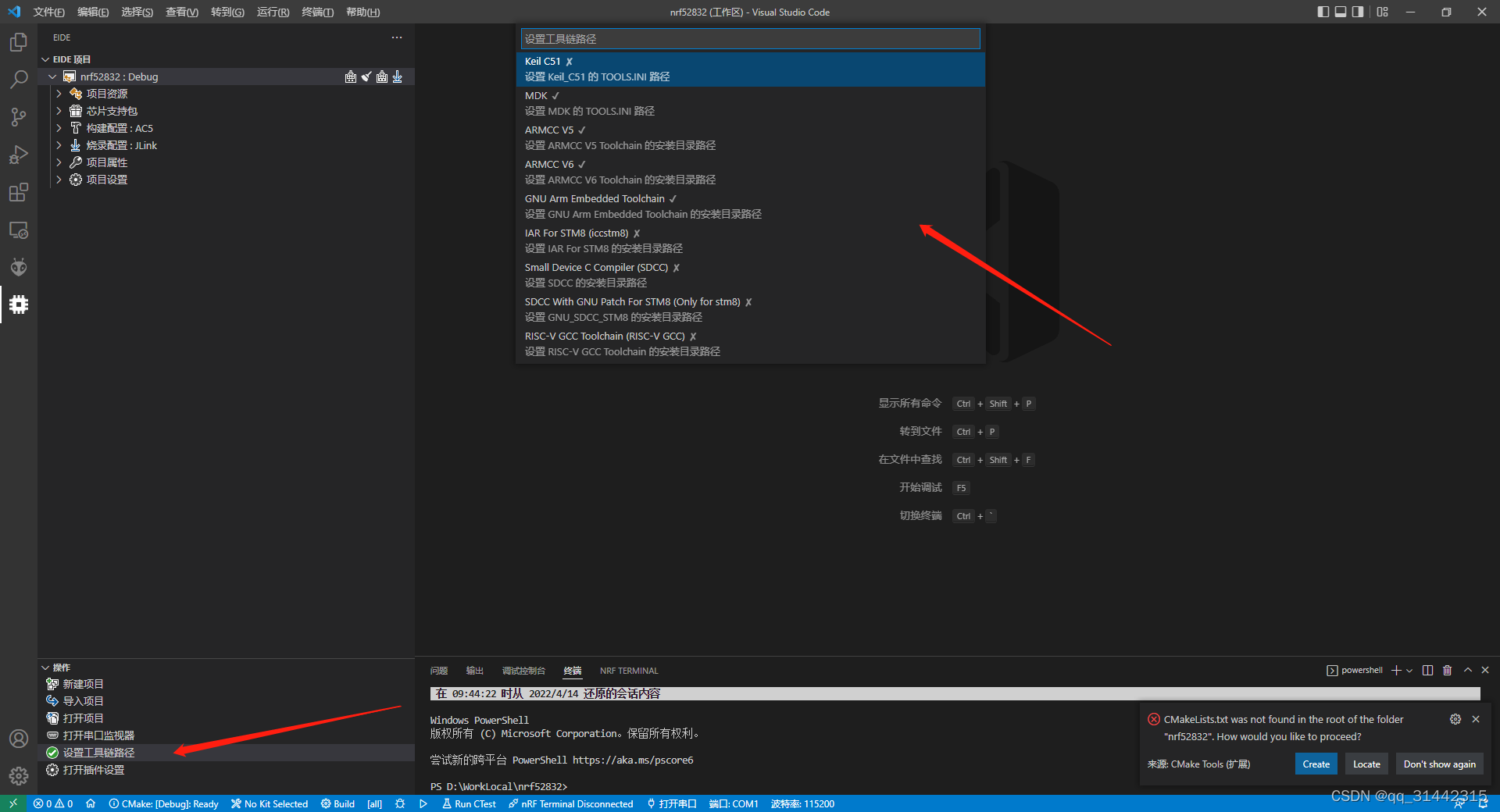Click the CMake launch play icon in status bar
This screenshot has width=1500, height=812.
click(423, 803)
